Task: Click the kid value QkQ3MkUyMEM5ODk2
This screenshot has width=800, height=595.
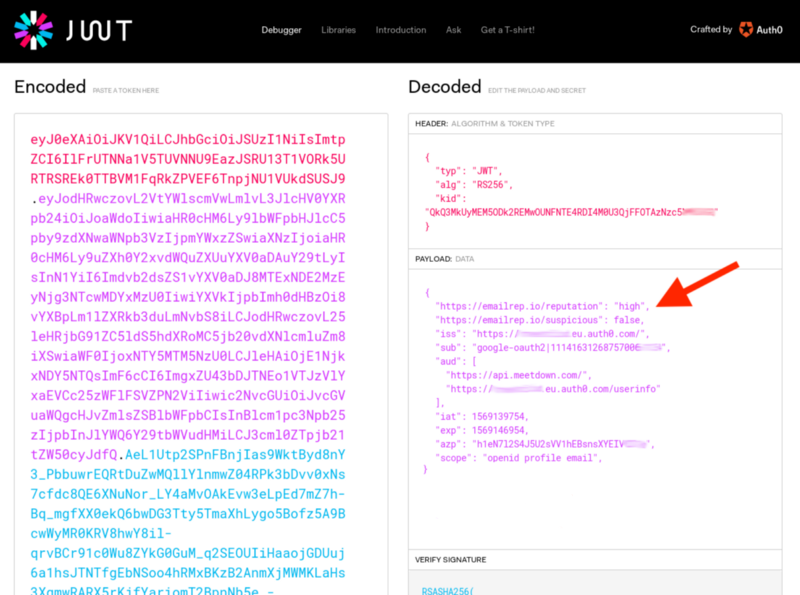Action: (571, 212)
